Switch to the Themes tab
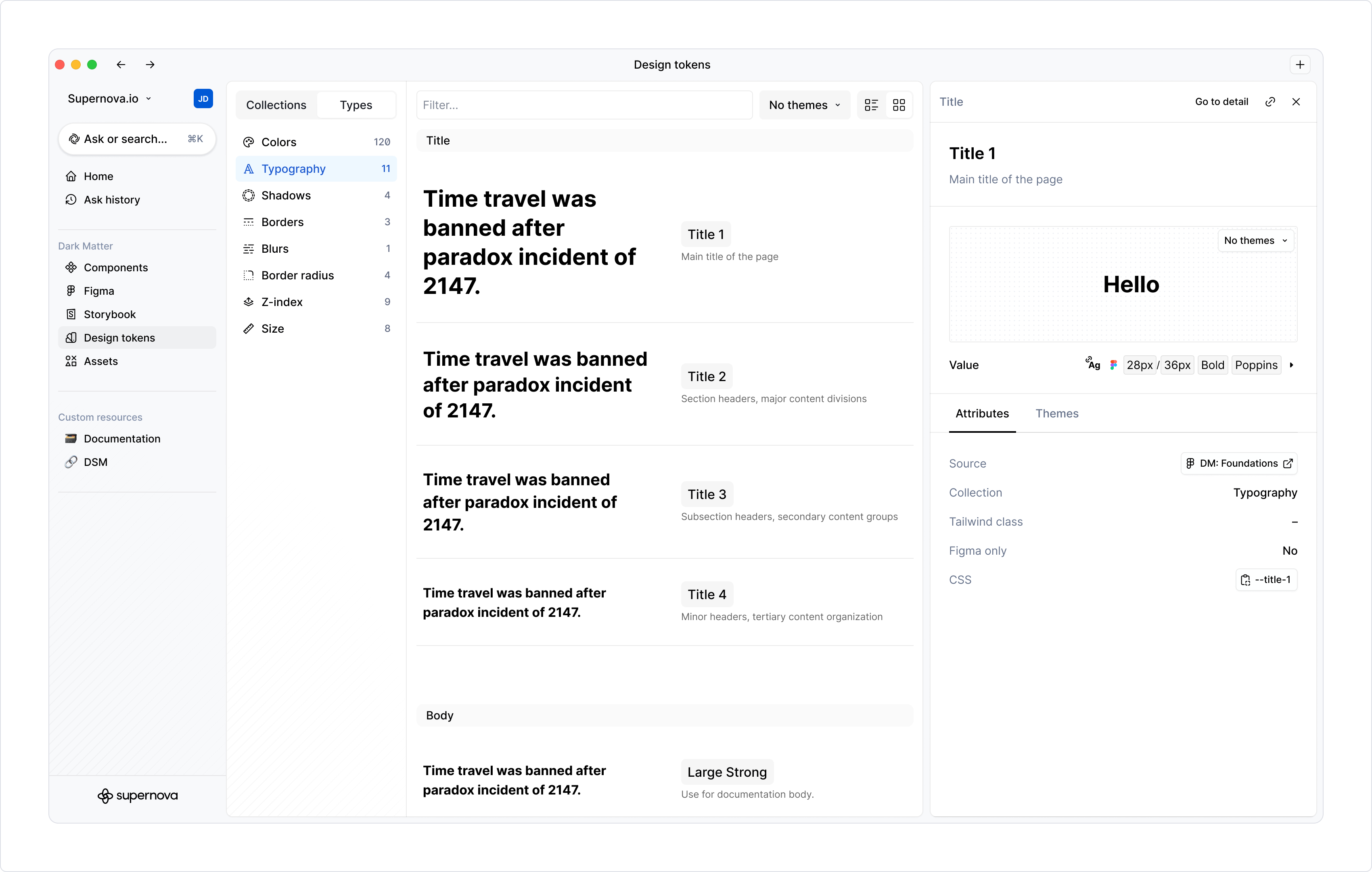1372x872 pixels. tap(1057, 413)
